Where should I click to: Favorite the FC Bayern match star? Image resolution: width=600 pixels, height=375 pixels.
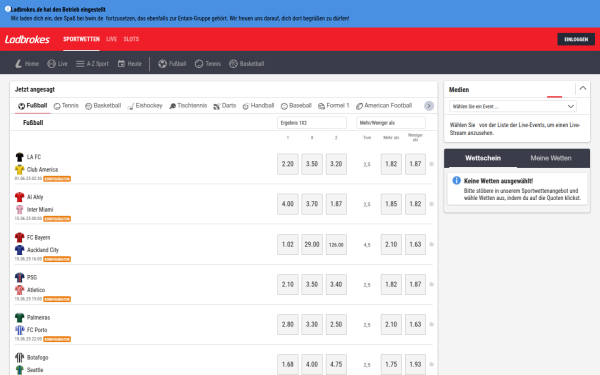(431, 244)
